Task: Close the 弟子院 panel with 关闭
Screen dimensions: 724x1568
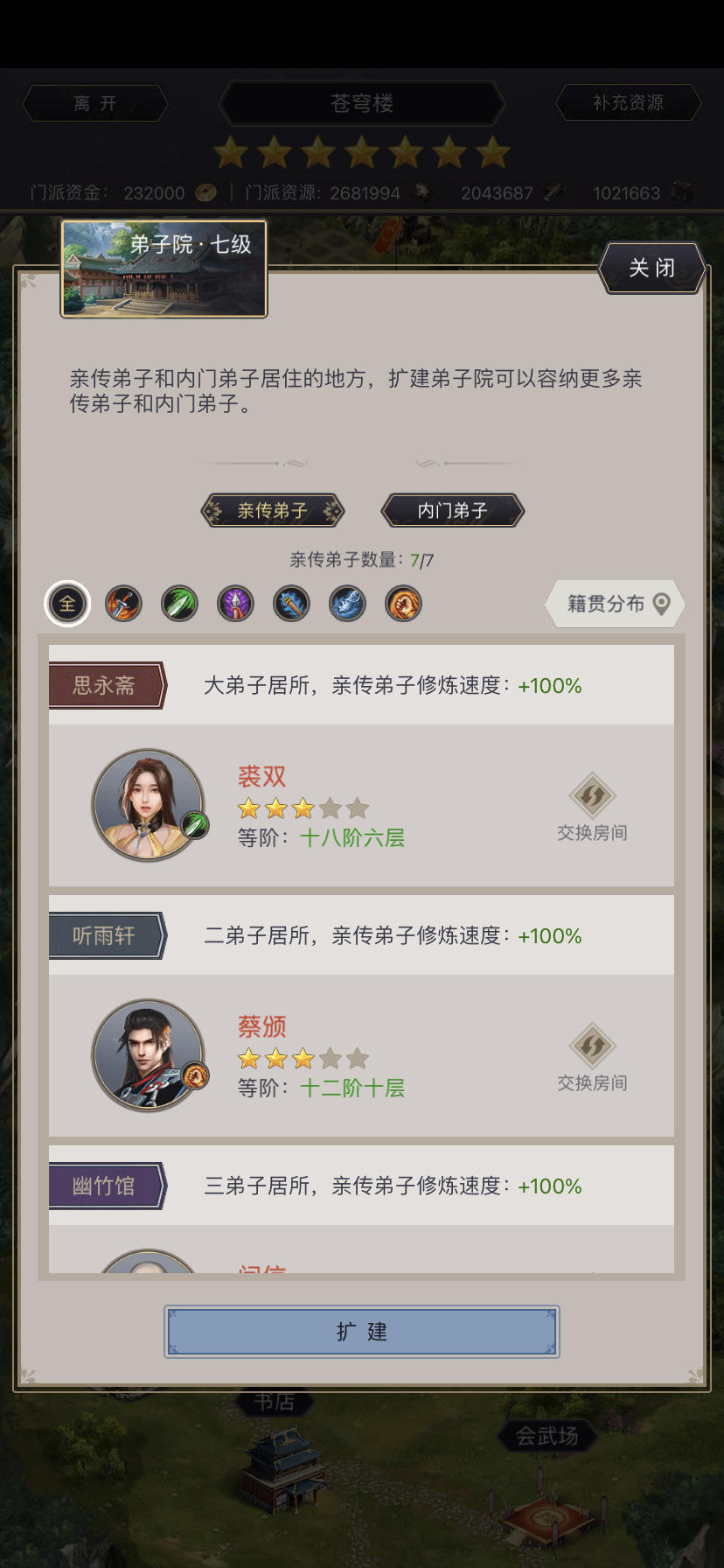Action: pyautogui.click(x=652, y=268)
